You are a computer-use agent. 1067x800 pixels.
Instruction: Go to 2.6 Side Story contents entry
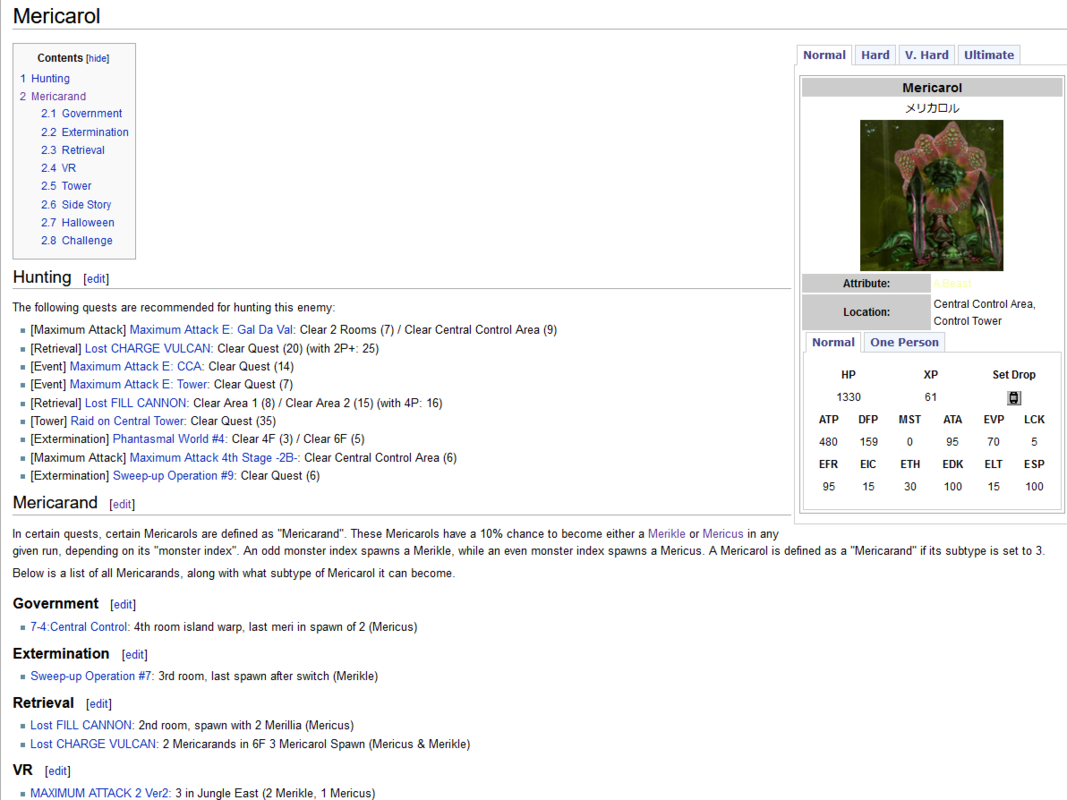pyautogui.click(x=76, y=205)
